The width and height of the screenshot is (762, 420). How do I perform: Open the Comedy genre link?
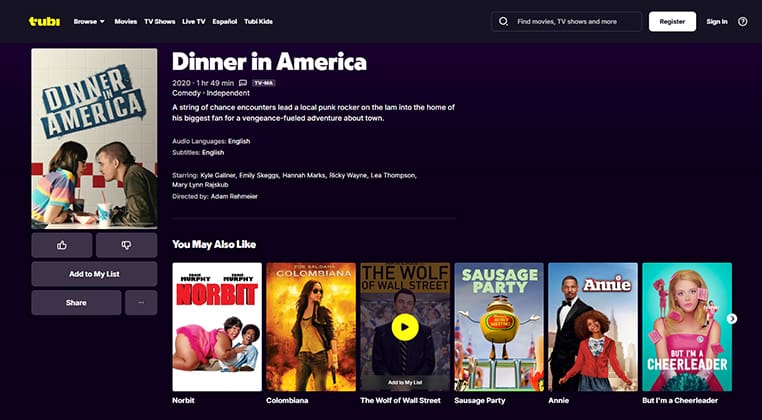coord(186,93)
